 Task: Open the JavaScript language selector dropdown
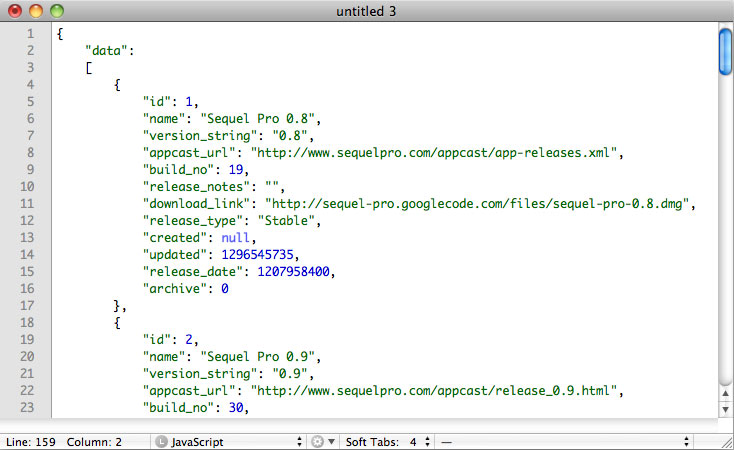click(228, 442)
